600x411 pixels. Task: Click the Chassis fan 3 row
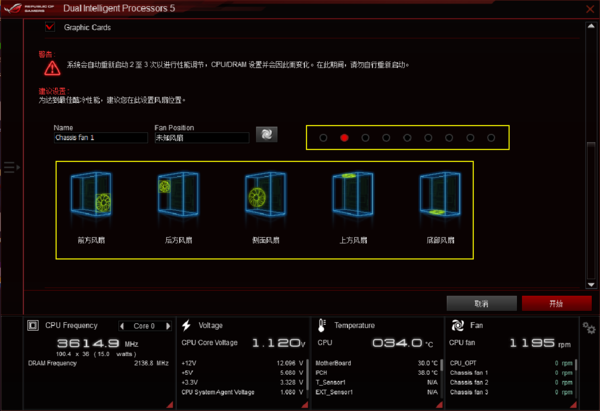[511, 392]
